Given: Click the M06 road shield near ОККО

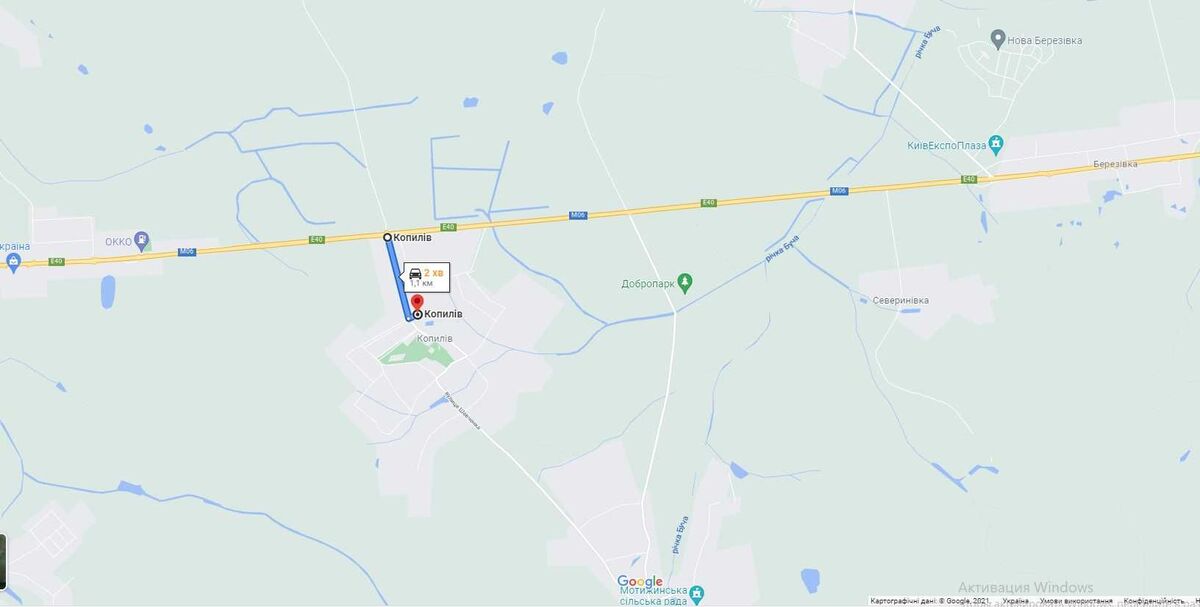Looking at the screenshot, I should pos(187,251).
